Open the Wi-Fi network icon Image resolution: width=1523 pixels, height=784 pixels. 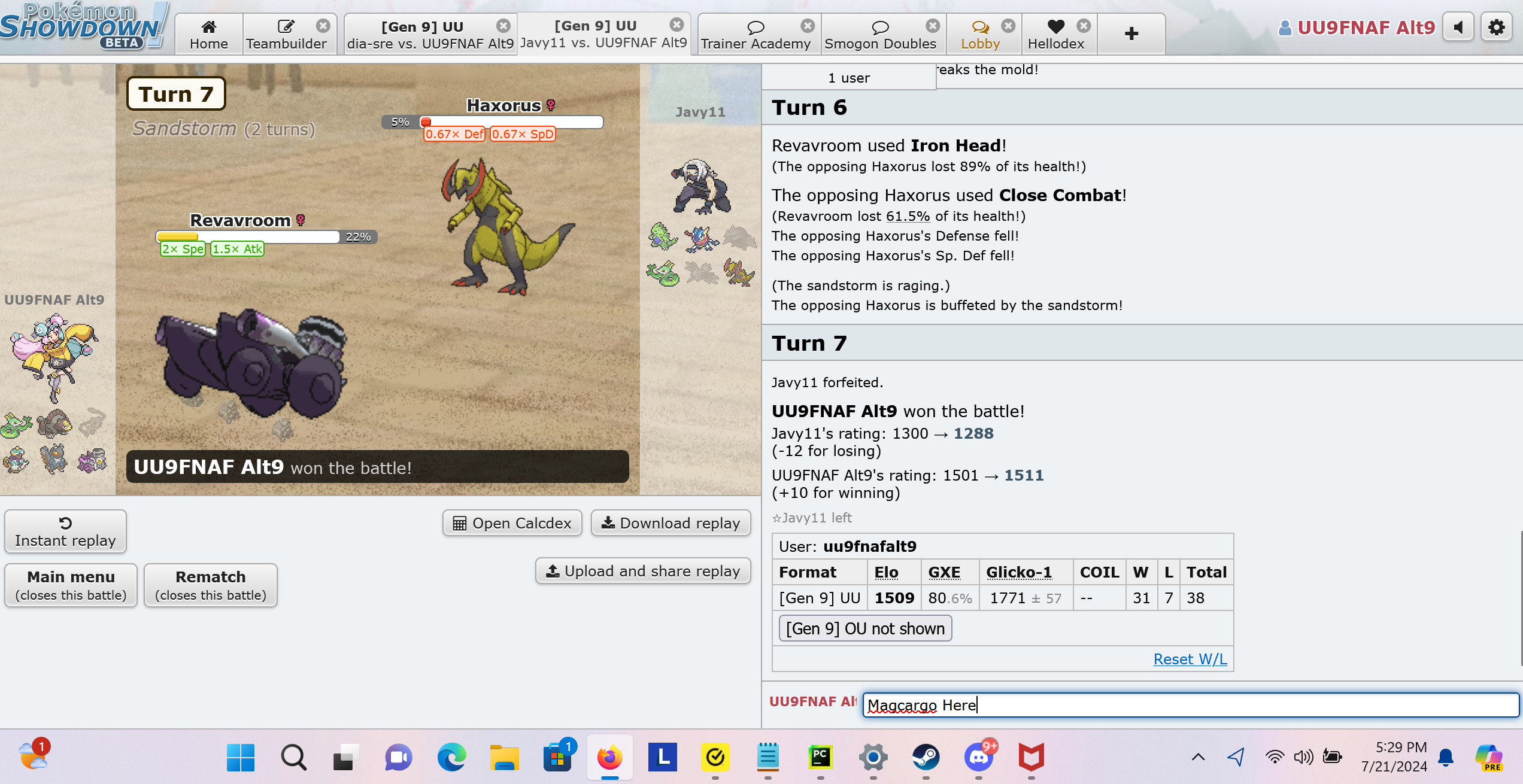point(1275,757)
